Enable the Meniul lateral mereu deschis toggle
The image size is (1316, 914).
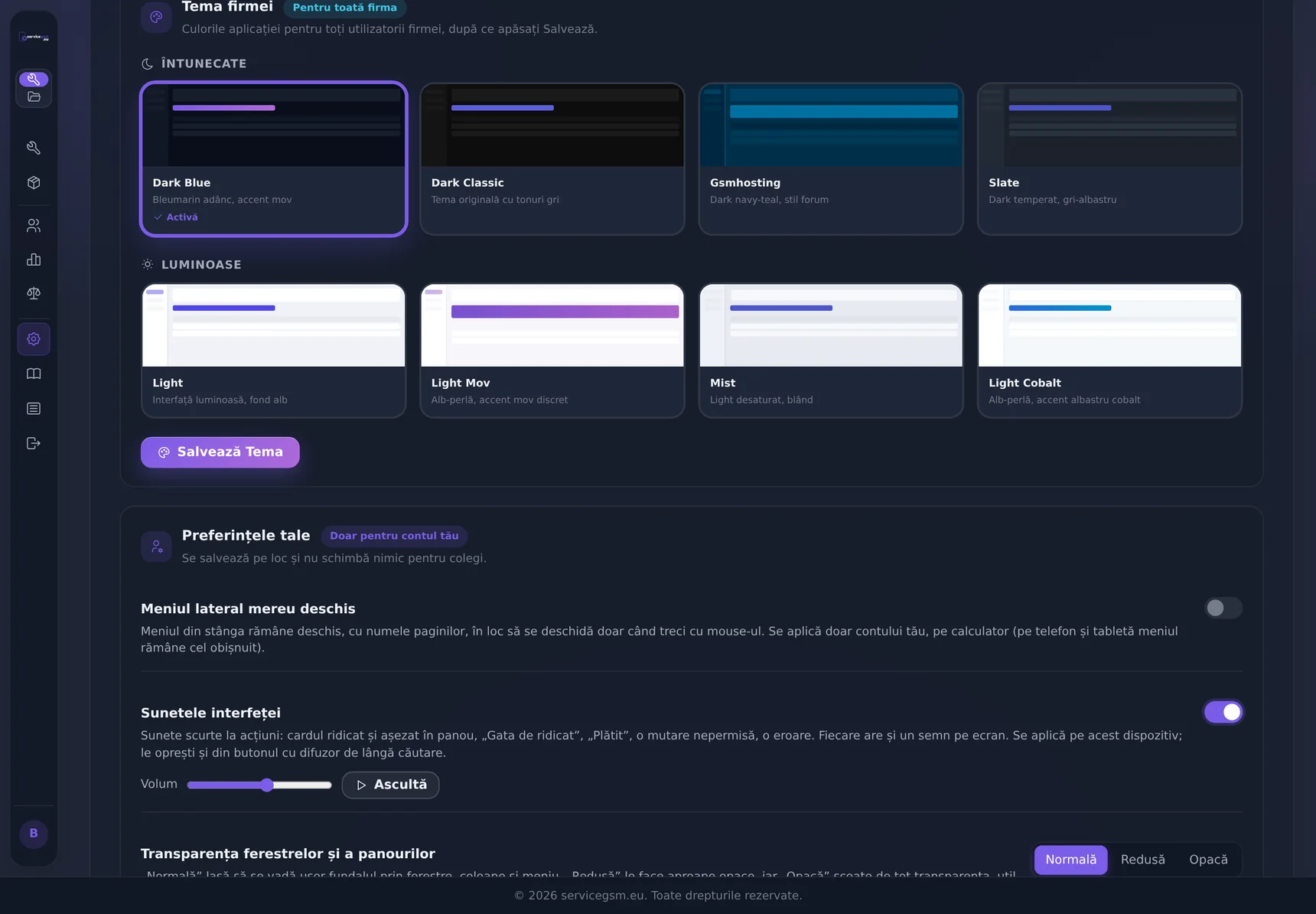tap(1223, 608)
